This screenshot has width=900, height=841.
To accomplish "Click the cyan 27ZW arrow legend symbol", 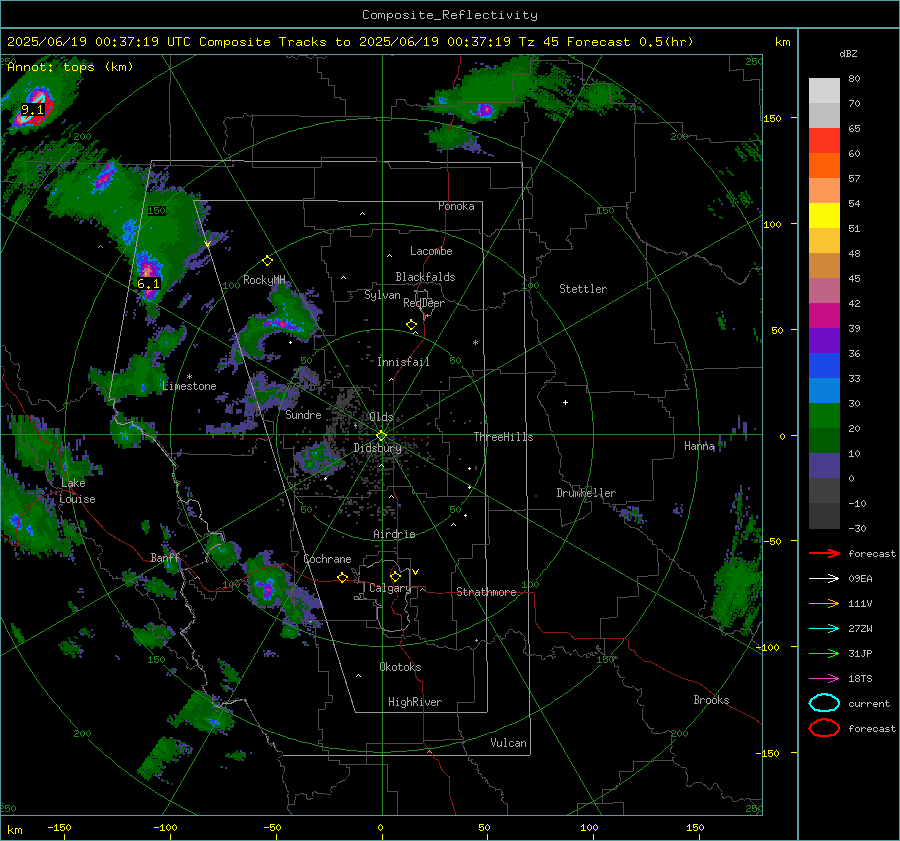I will pyautogui.click(x=824, y=629).
